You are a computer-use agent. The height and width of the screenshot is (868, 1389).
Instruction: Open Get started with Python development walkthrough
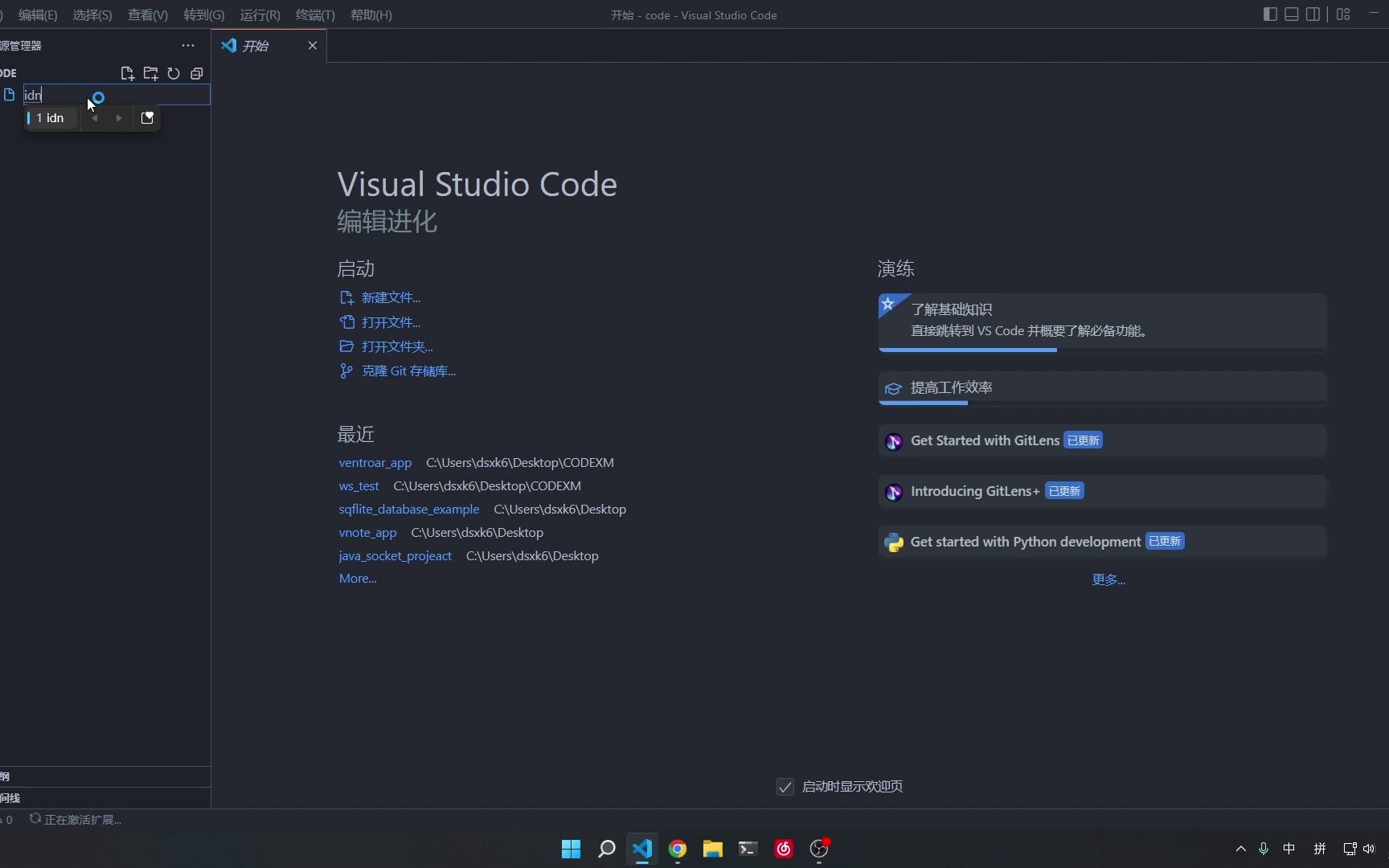click(1102, 542)
